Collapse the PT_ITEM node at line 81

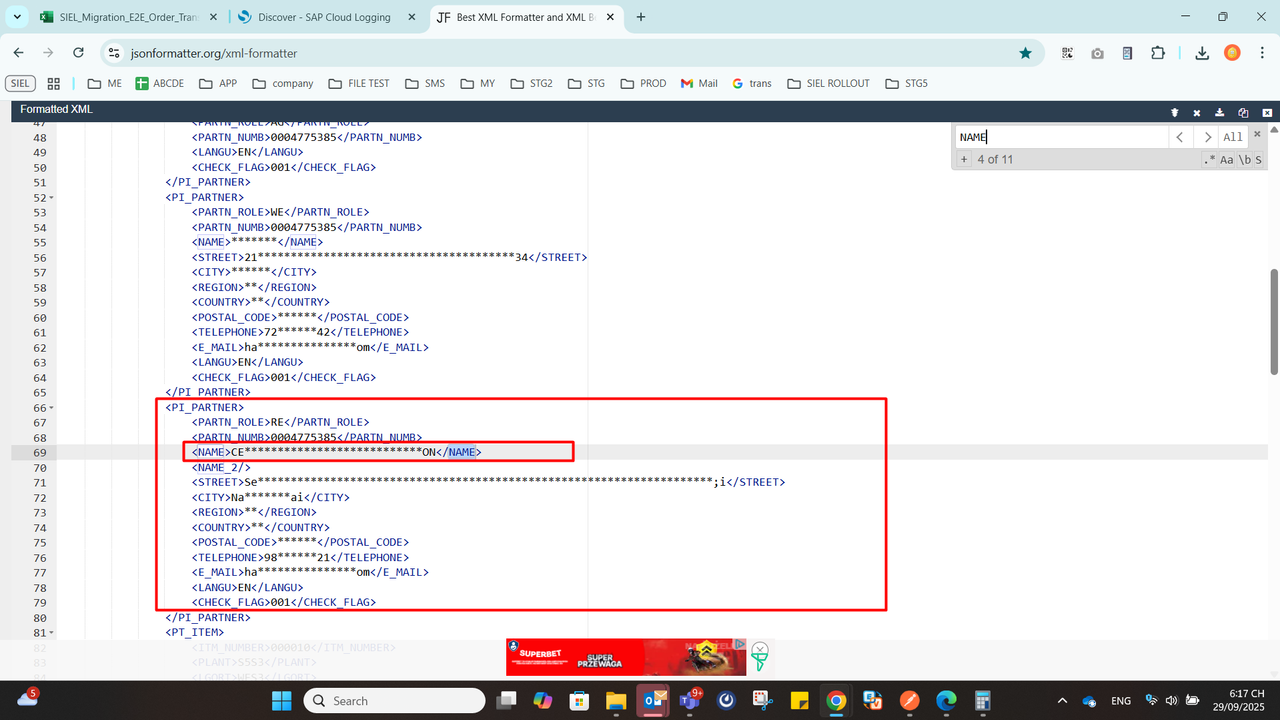[50, 633]
